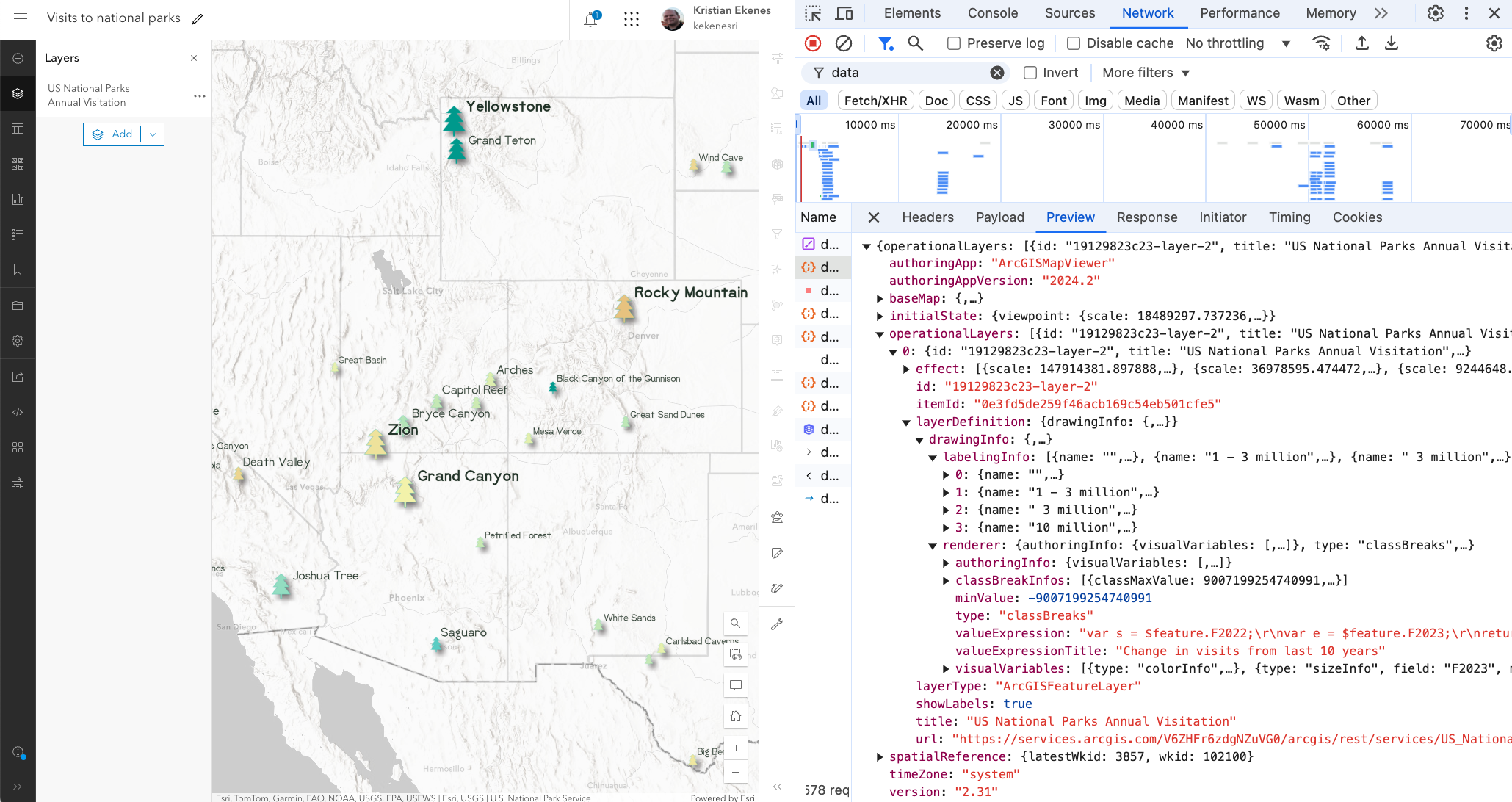Open the Bookmarks icon in left sidebar

[18, 270]
